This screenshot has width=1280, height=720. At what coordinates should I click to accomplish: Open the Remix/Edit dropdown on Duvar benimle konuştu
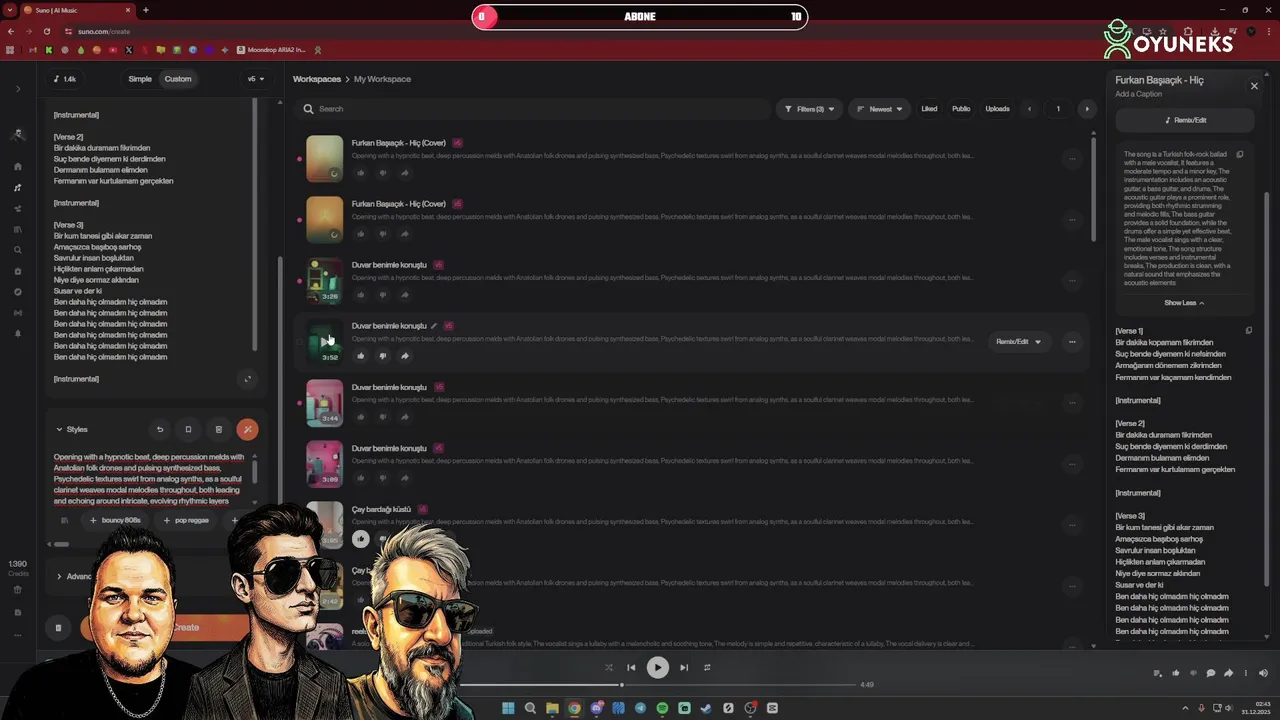[1018, 342]
